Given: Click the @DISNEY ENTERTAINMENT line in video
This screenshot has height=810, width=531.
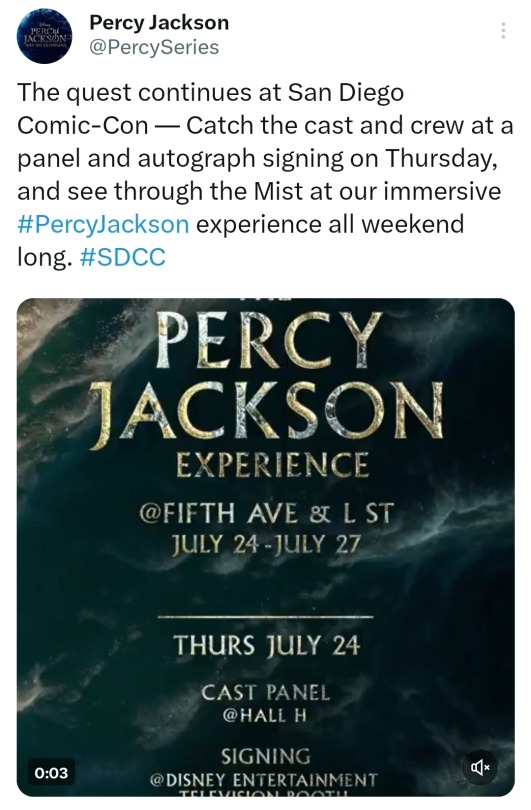Looking at the screenshot, I should click(x=263, y=780).
